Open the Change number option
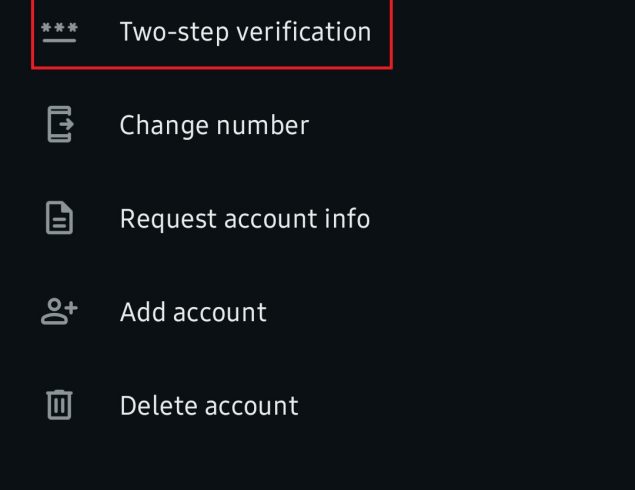635x490 pixels. (318, 125)
